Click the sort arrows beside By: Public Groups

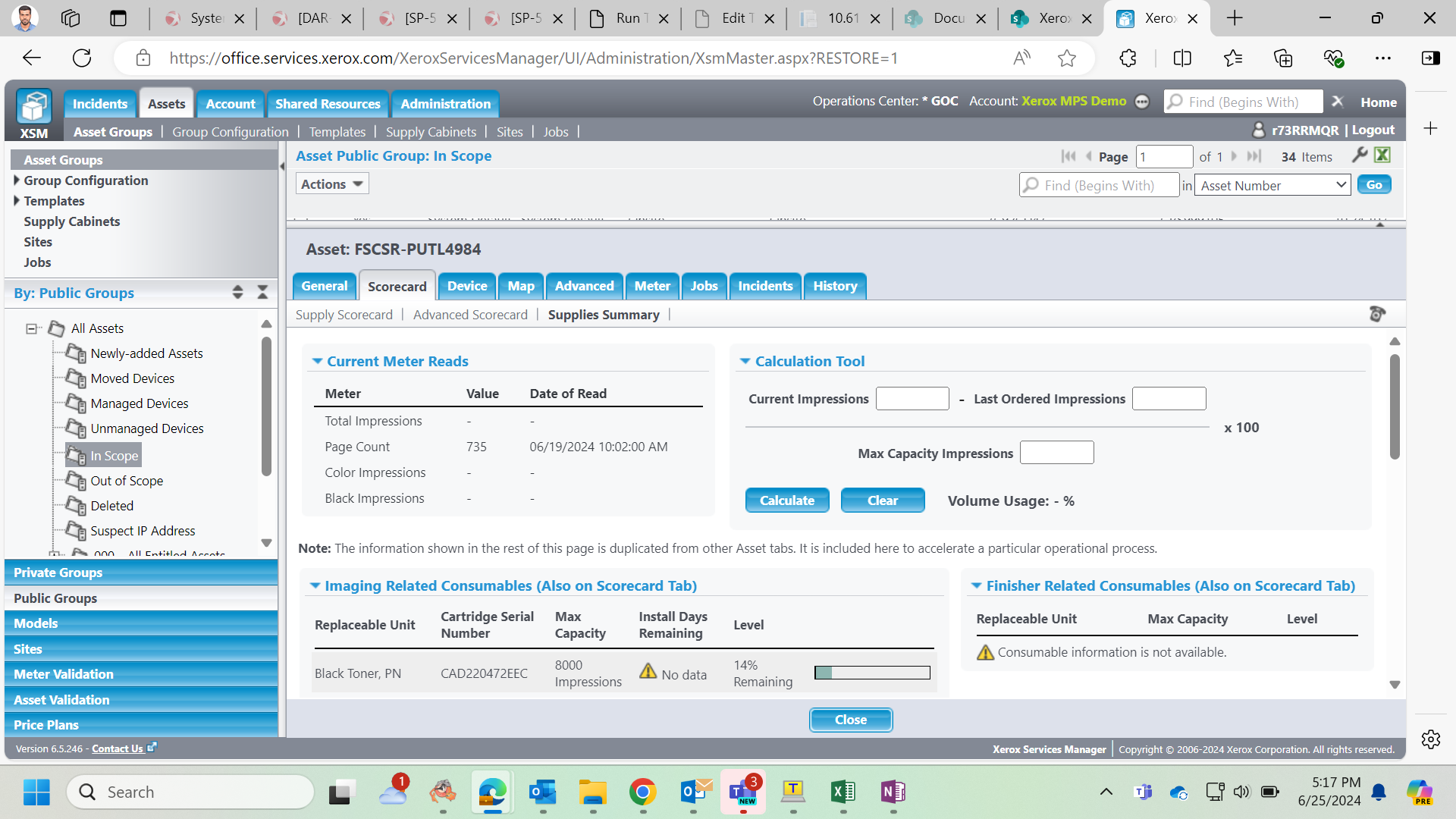(237, 293)
